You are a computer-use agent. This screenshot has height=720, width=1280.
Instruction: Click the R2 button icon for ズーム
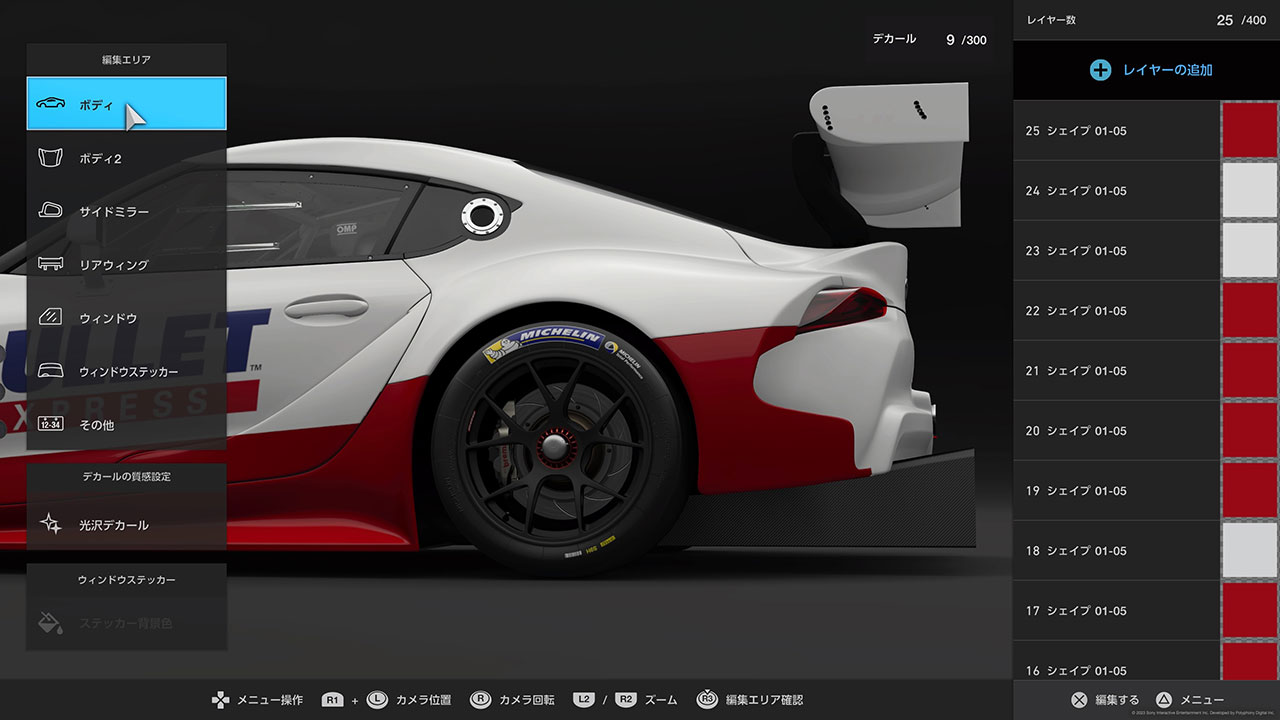coord(626,700)
